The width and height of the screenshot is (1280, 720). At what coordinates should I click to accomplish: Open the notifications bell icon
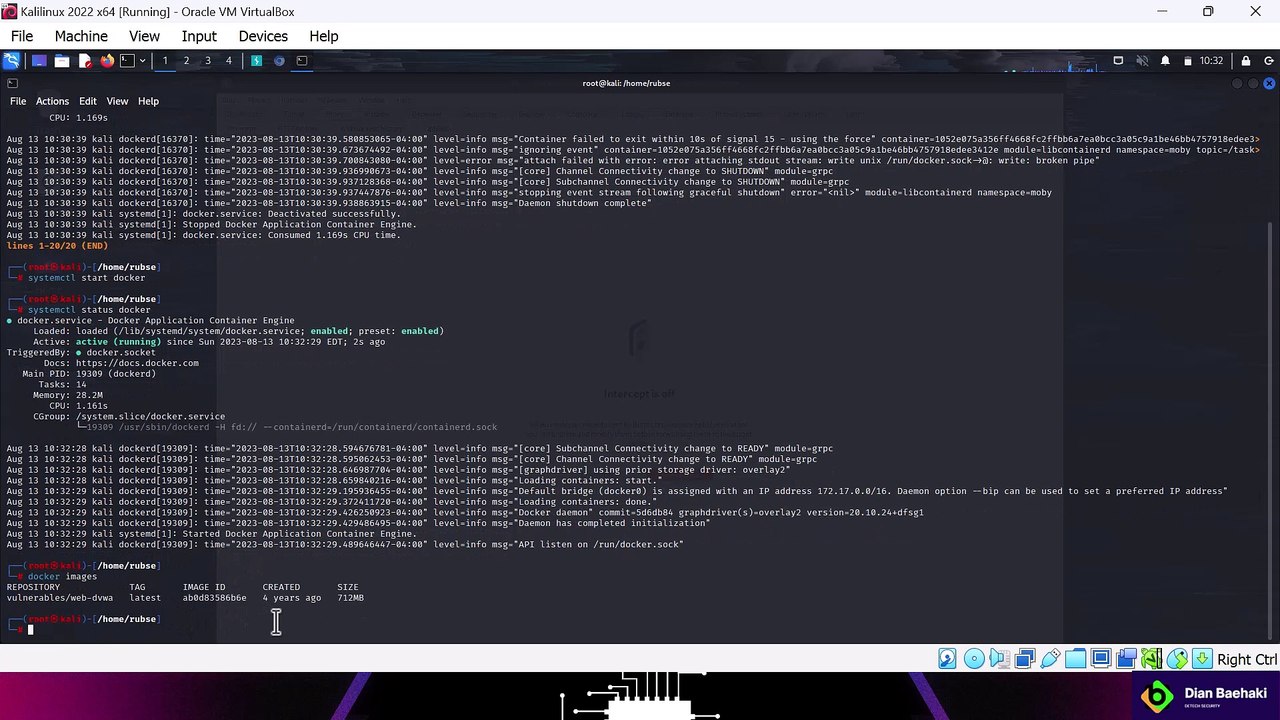pyautogui.click(x=1165, y=61)
